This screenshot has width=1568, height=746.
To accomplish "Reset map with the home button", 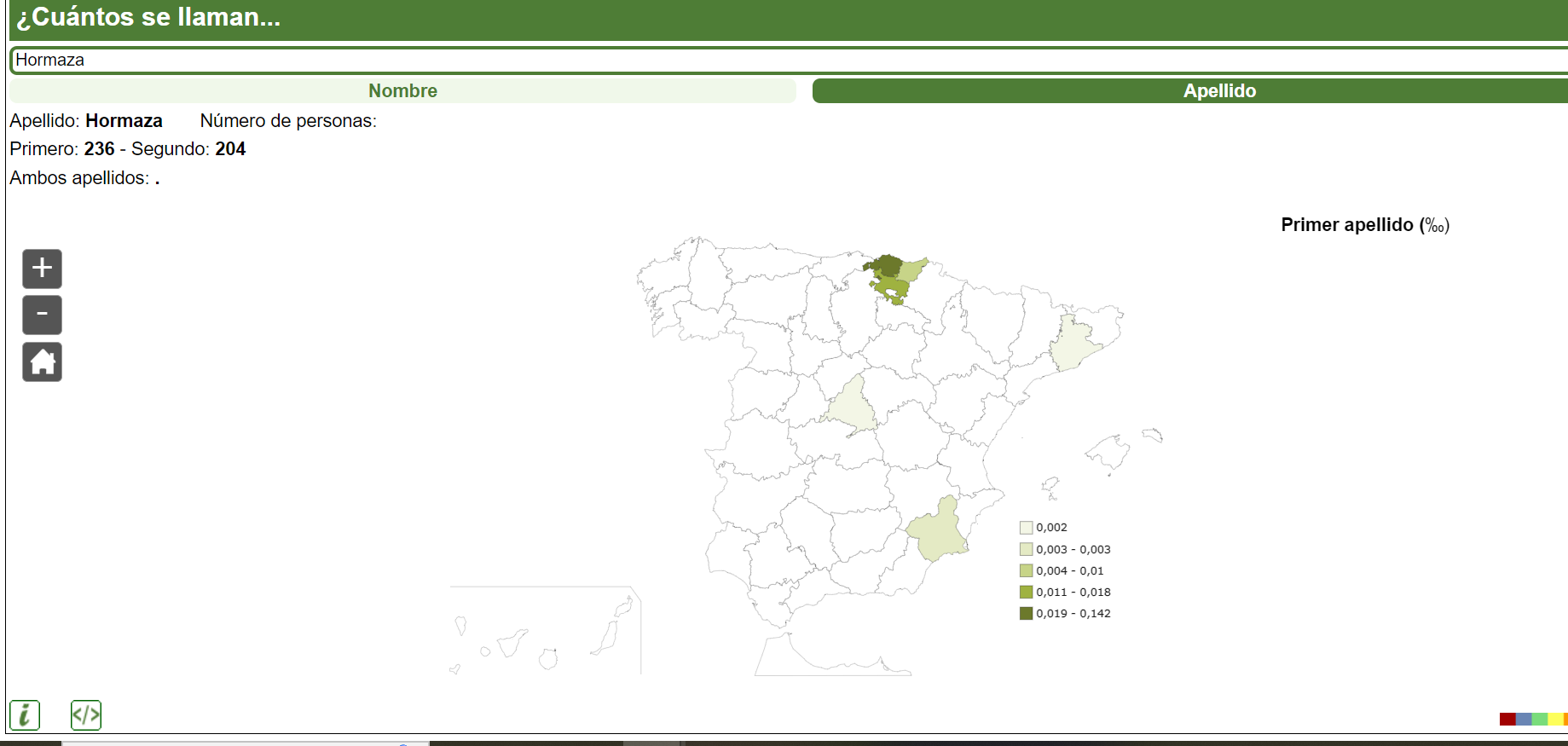I will click(42, 362).
